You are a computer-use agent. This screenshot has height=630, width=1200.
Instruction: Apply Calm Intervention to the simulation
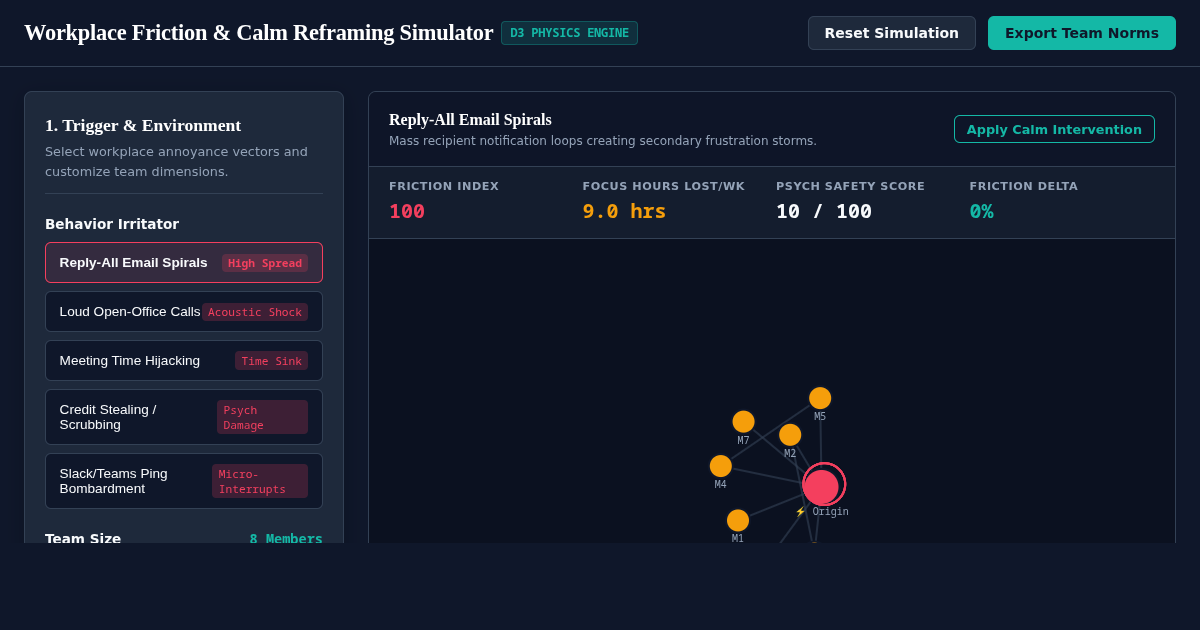[1054, 129]
